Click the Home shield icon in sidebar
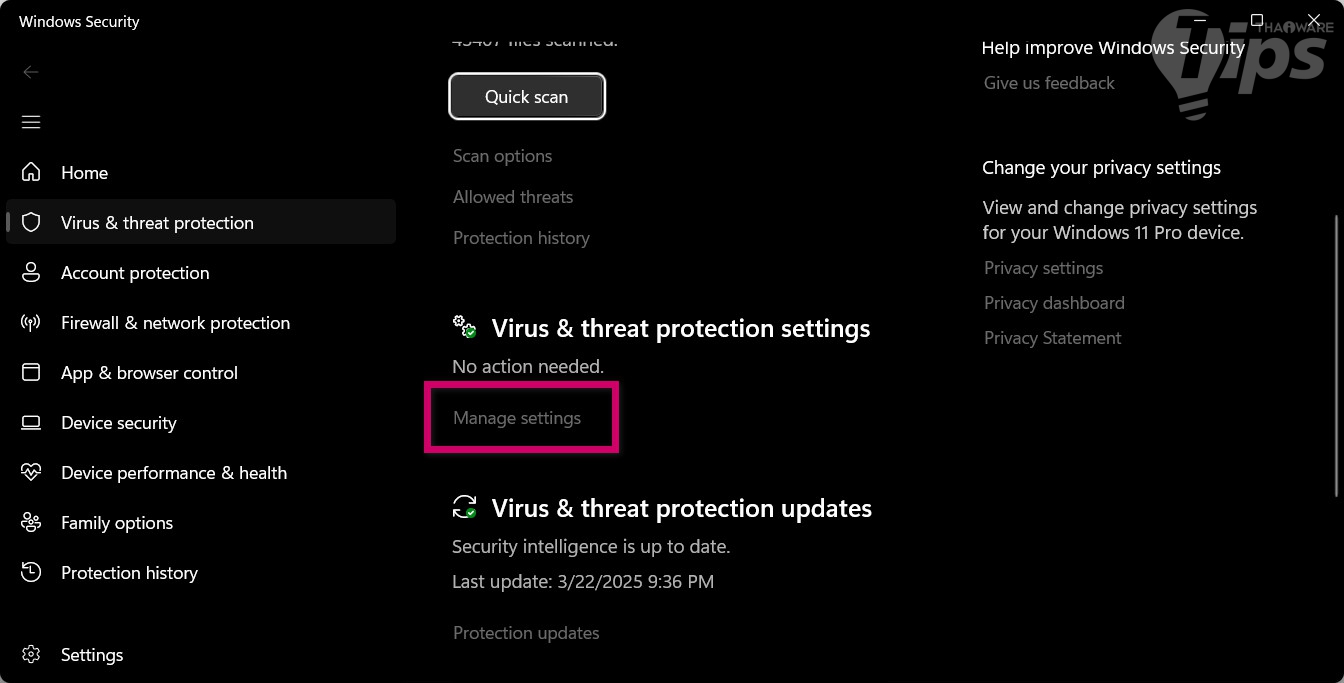This screenshot has height=683, width=1344. [x=31, y=172]
